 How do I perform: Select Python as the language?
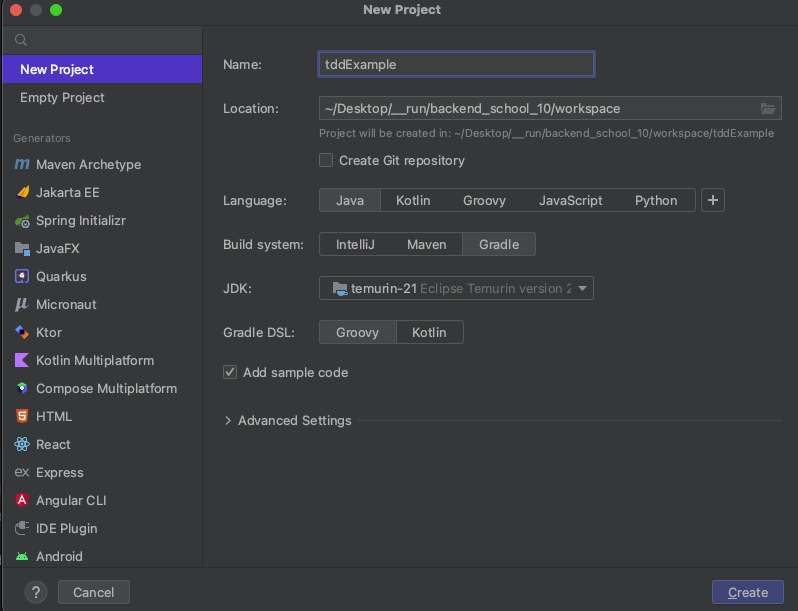point(656,200)
